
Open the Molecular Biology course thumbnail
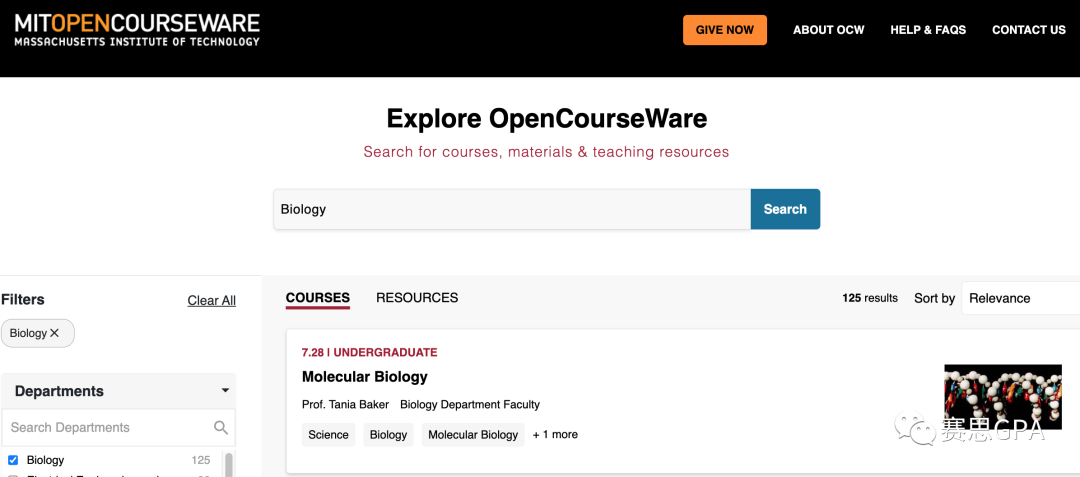[x=1003, y=397]
